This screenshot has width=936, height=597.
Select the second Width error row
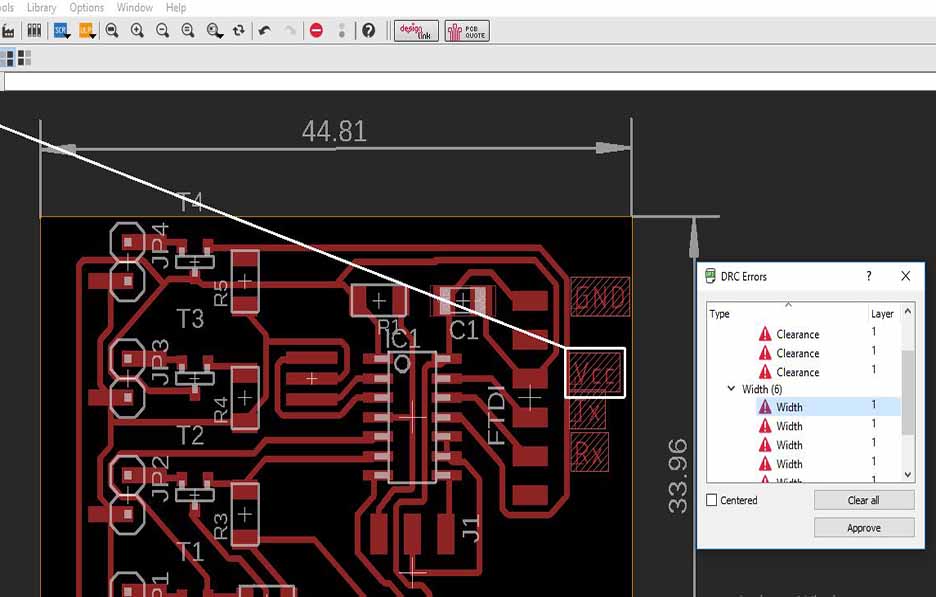(x=828, y=426)
